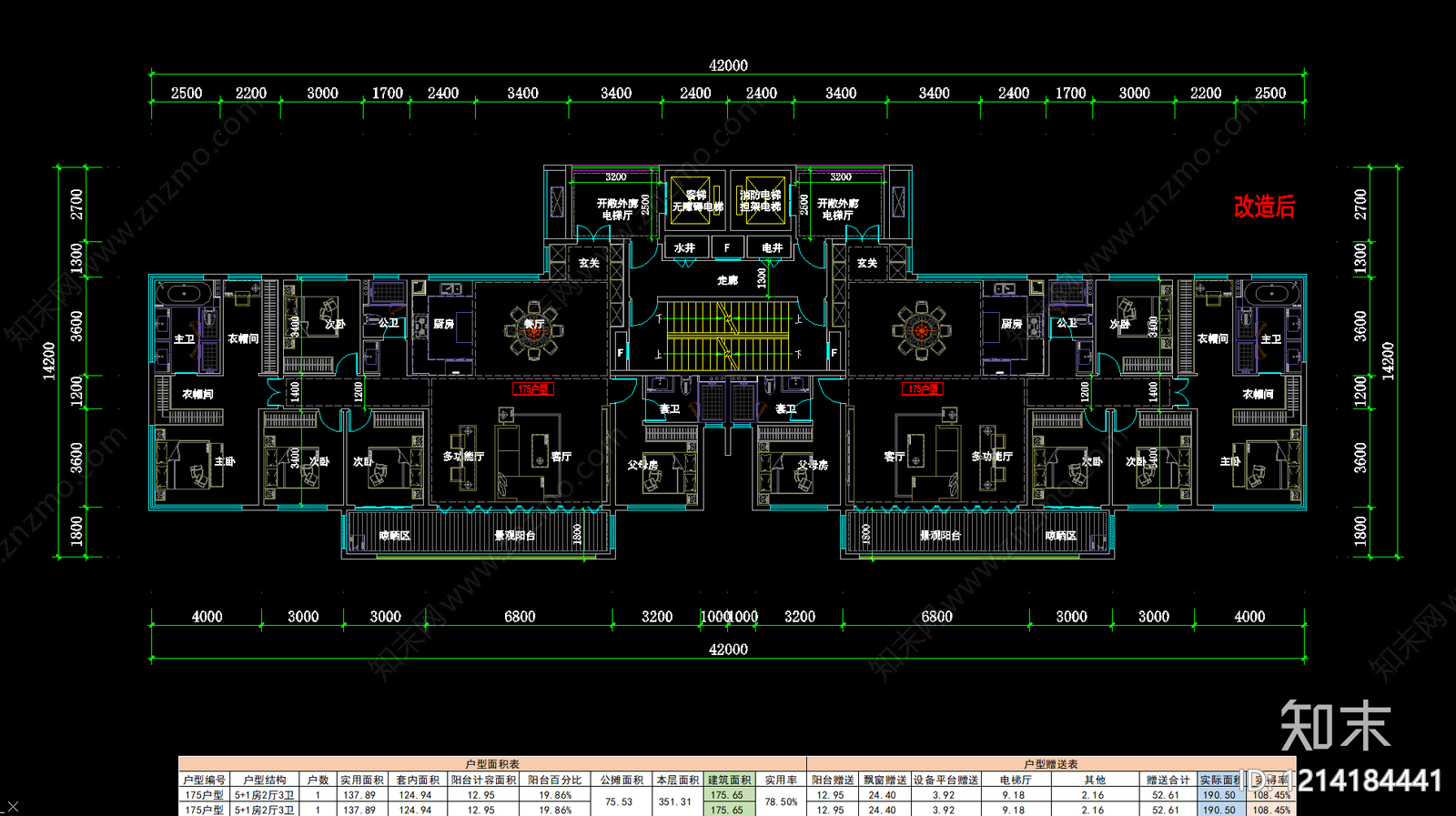The height and width of the screenshot is (816, 1456).
Task: Select the 户数 column header
Action: pos(318,780)
